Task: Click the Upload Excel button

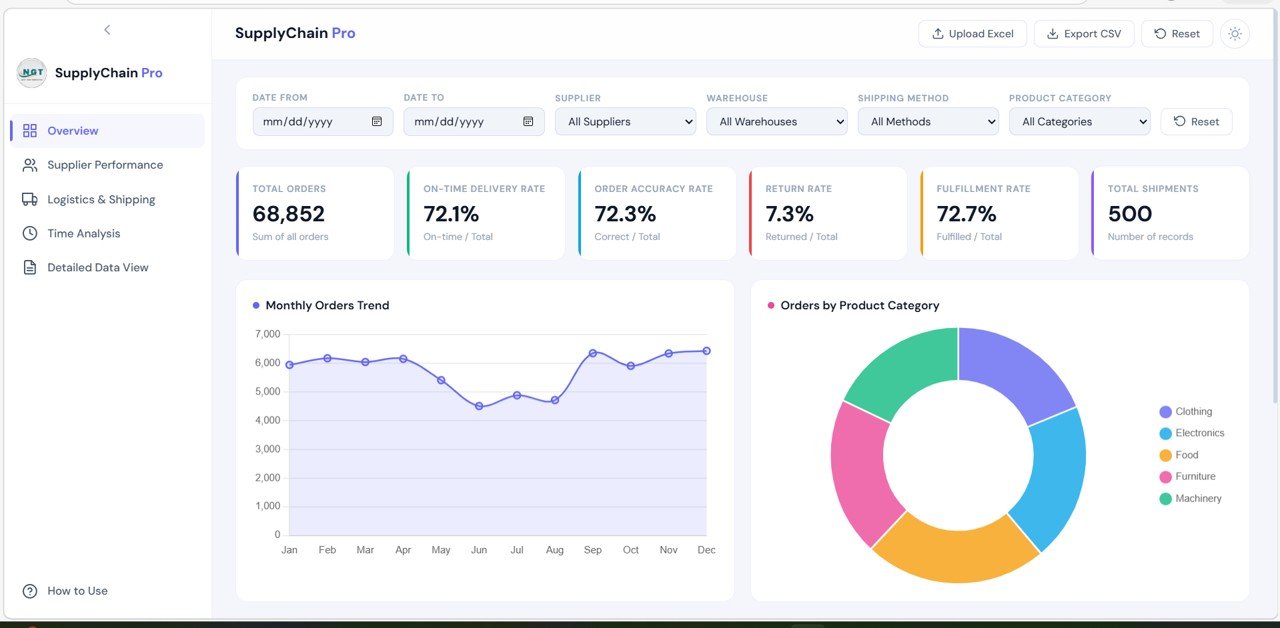Action: tap(972, 33)
